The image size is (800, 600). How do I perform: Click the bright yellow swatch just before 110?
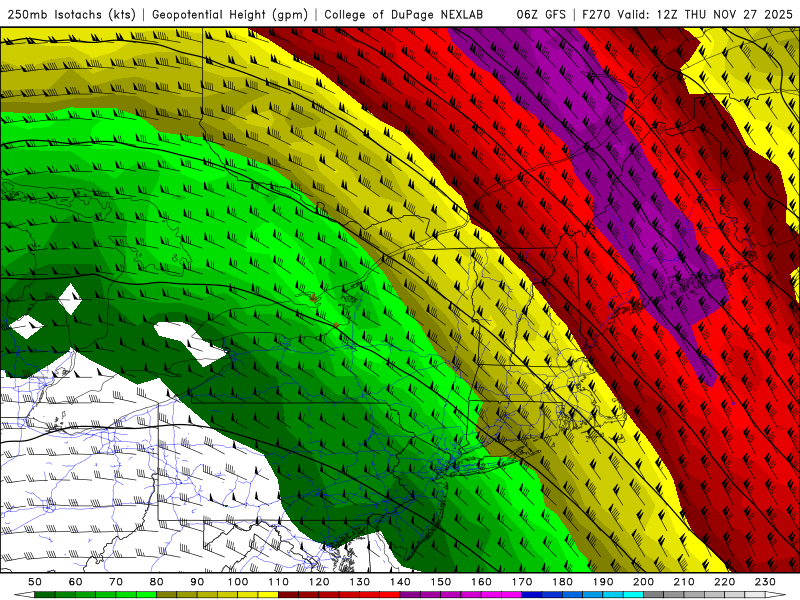point(268,595)
